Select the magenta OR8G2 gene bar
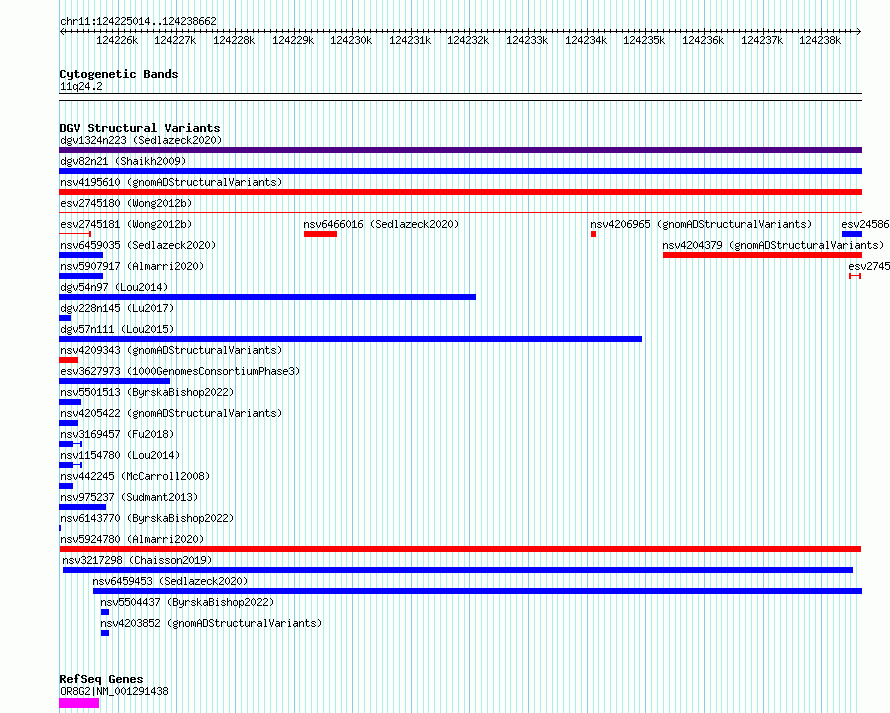Image resolution: width=890 pixels, height=713 pixels. coord(79,703)
